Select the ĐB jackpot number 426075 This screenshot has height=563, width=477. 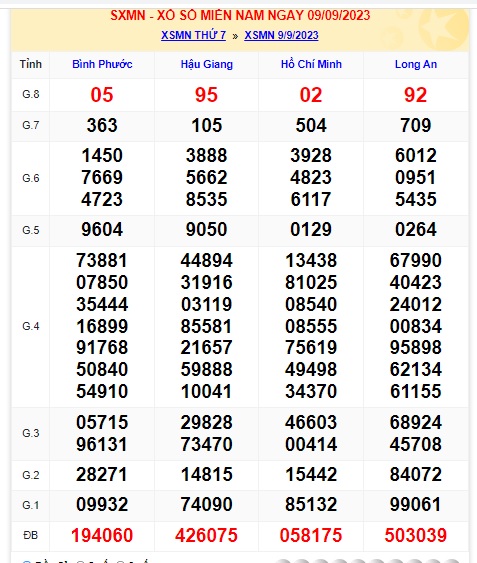point(207,535)
